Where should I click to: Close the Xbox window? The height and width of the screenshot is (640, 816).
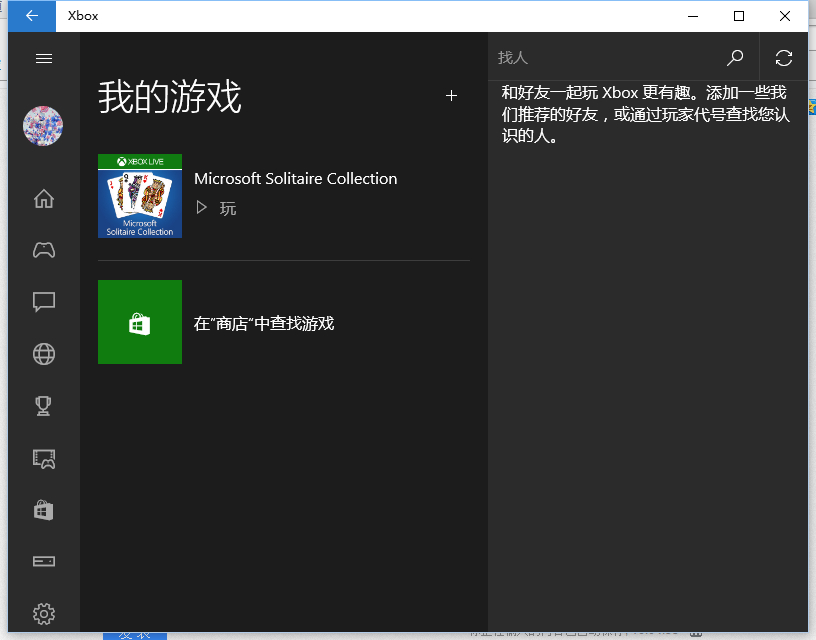(x=785, y=16)
